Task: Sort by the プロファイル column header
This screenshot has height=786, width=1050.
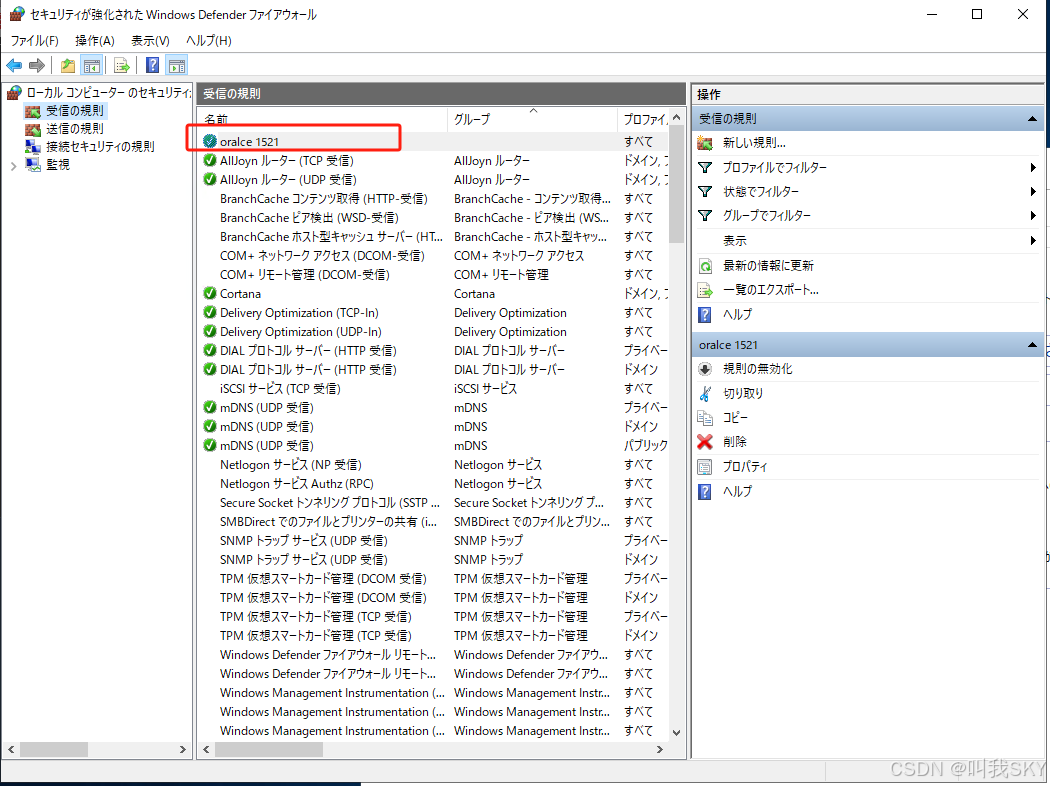Action: 643,119
